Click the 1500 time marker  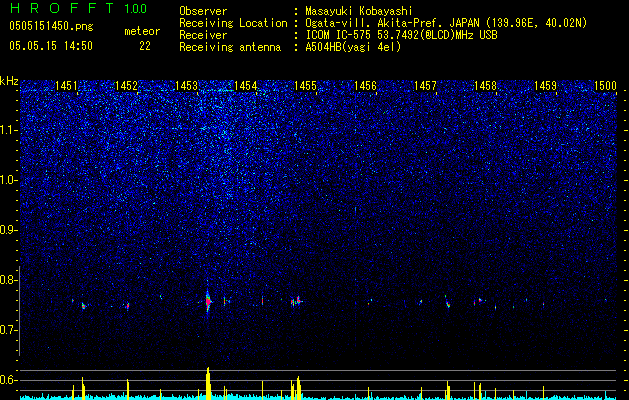tap(605, 85)
